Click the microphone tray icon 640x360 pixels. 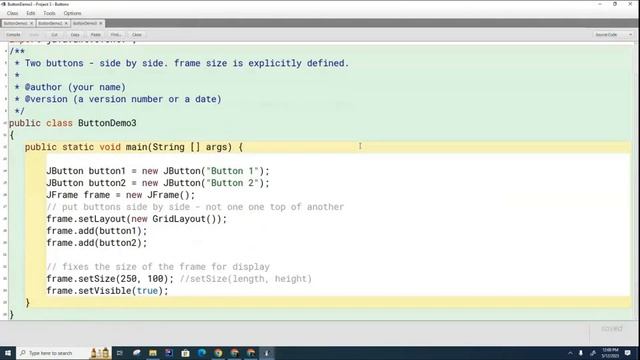pos(581,353)
